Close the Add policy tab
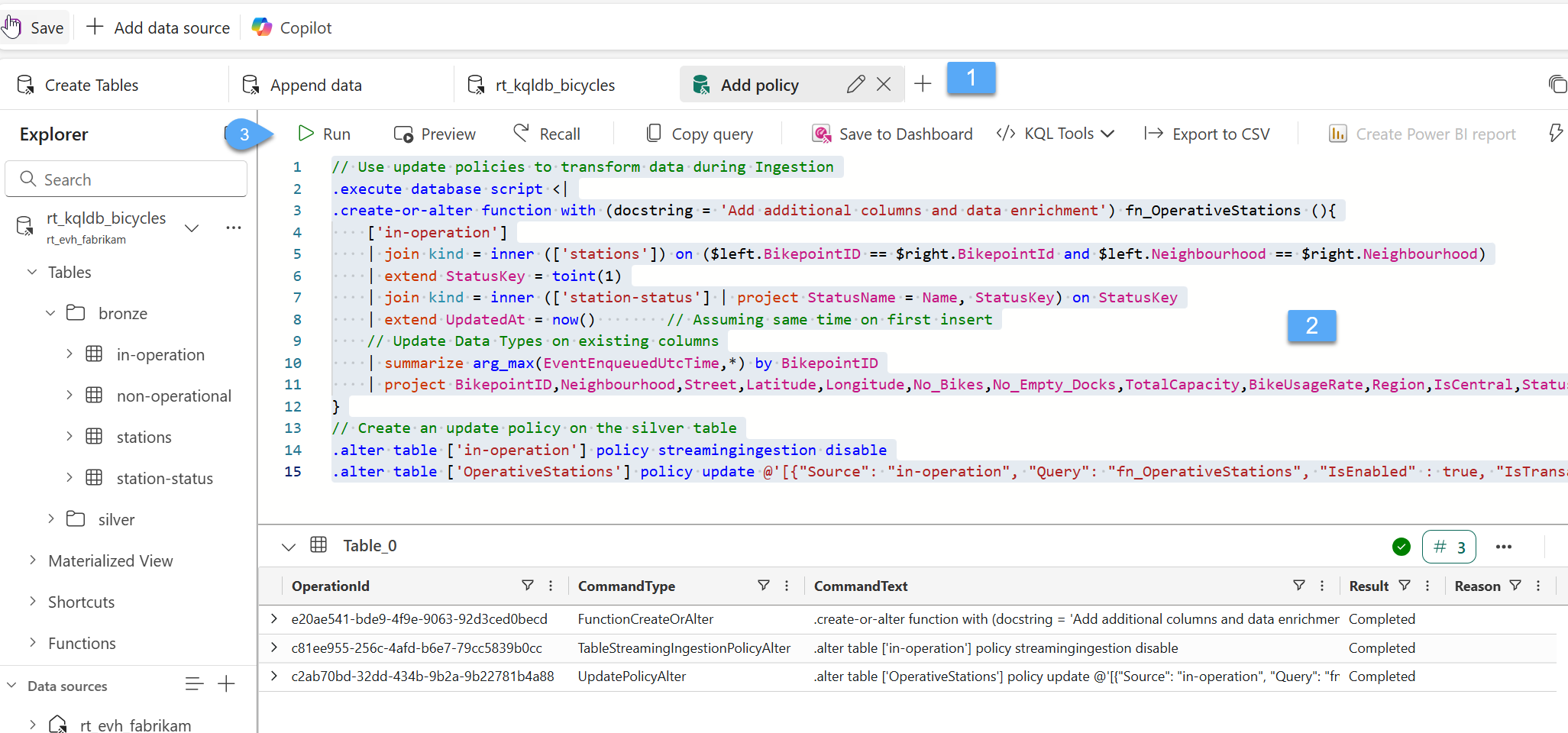Screen dimensions: 1568x733 884,85
